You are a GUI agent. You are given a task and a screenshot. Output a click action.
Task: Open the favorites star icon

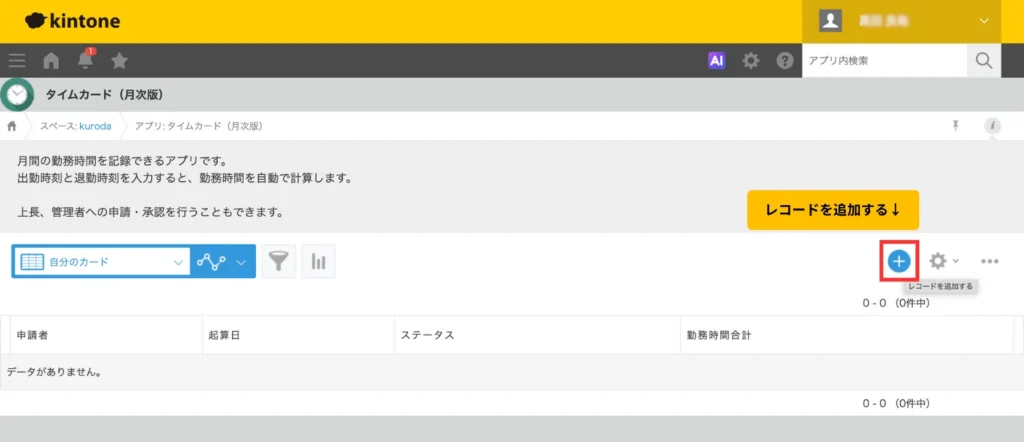(x=119, y=61)
